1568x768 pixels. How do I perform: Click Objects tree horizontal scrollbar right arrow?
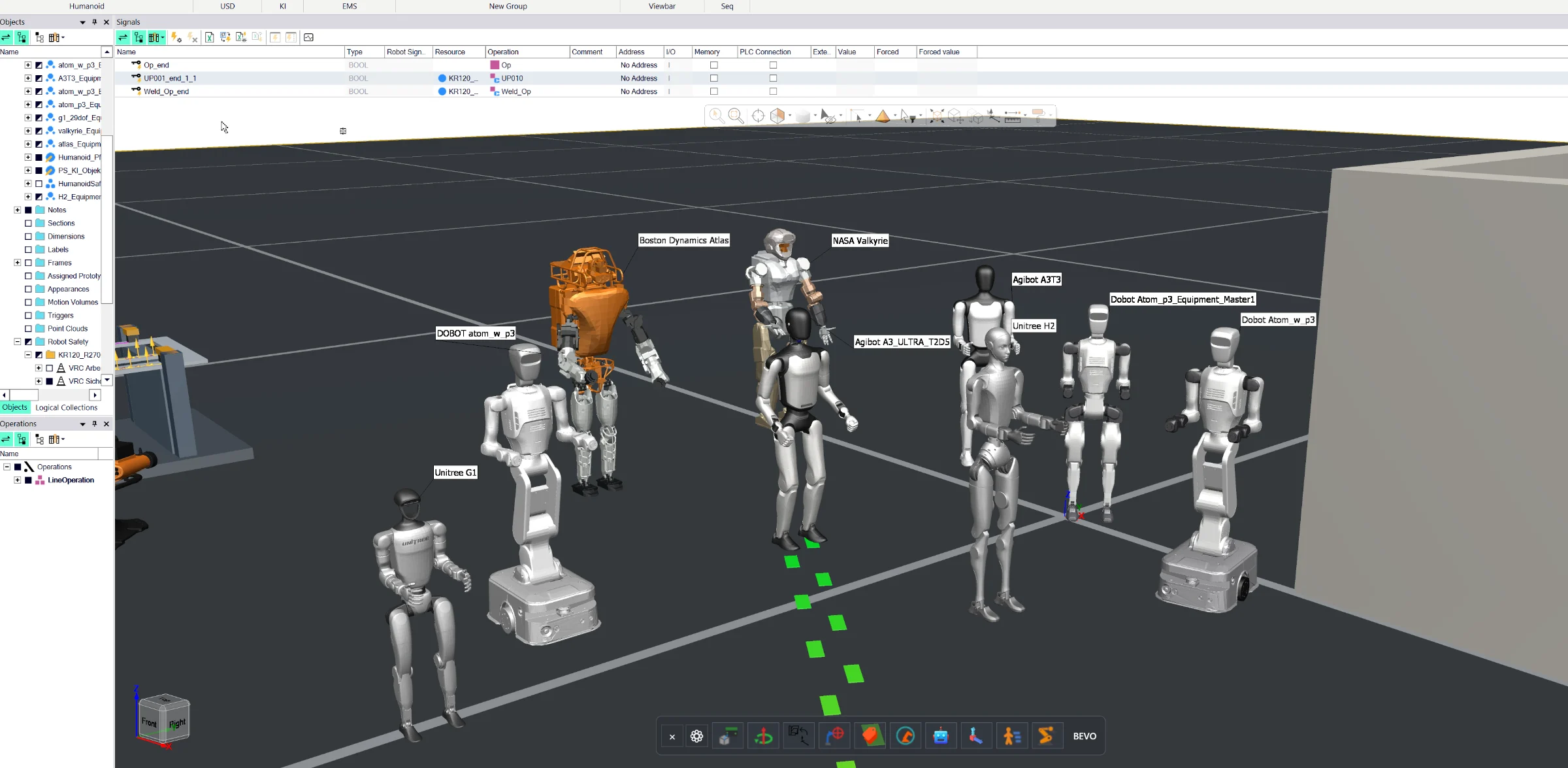coord(95,395)
